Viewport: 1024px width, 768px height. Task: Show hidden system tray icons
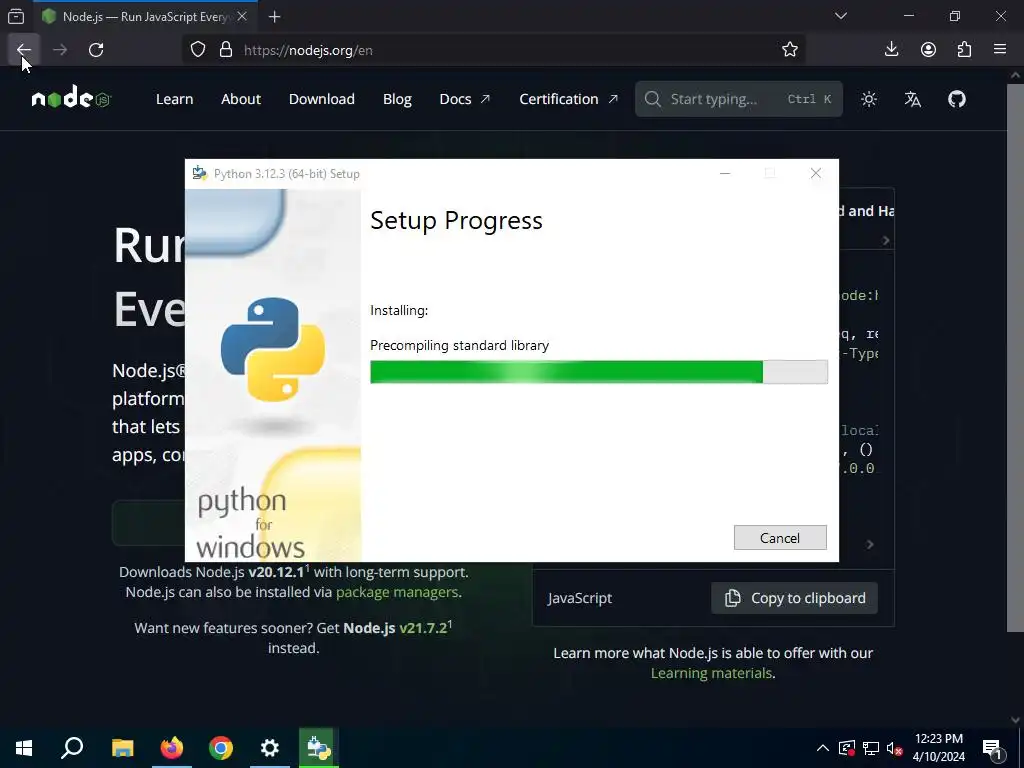pos(823,748)
